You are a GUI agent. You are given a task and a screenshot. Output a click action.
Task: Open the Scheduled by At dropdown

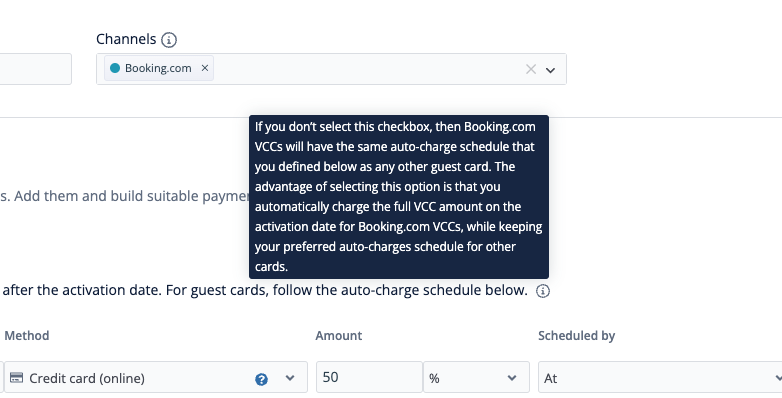[660, 377]
